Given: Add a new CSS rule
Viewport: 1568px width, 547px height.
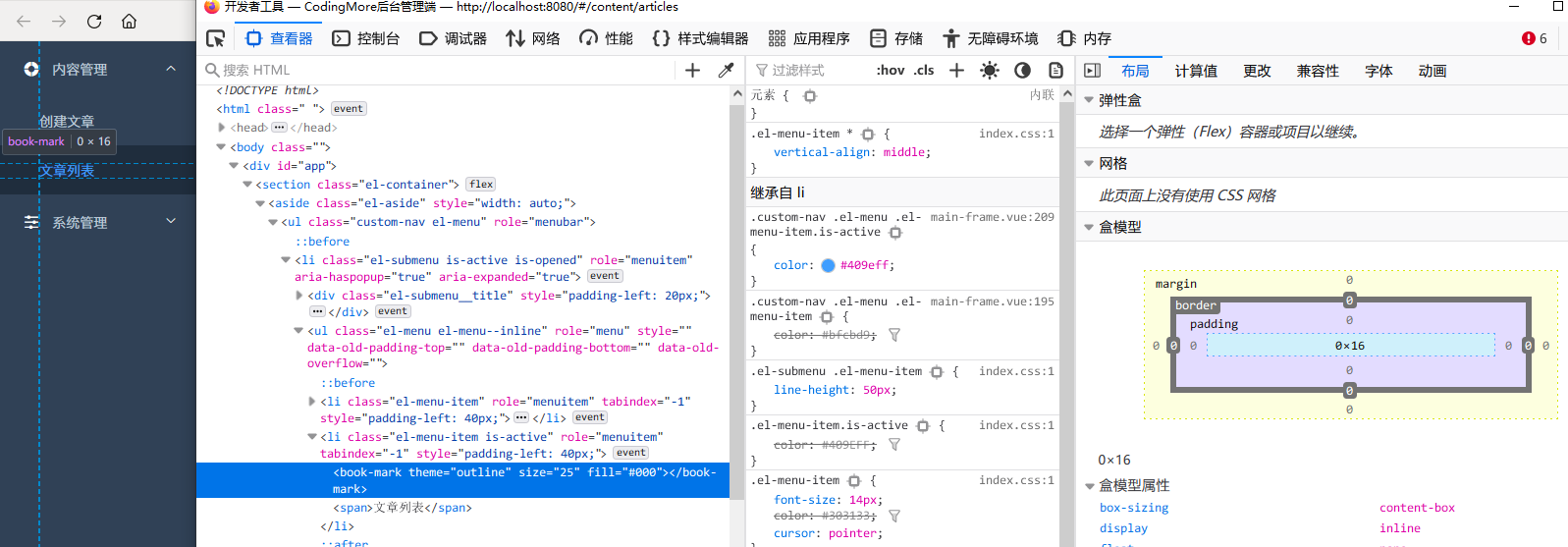Looking at the screenshot, I should 956,70.
